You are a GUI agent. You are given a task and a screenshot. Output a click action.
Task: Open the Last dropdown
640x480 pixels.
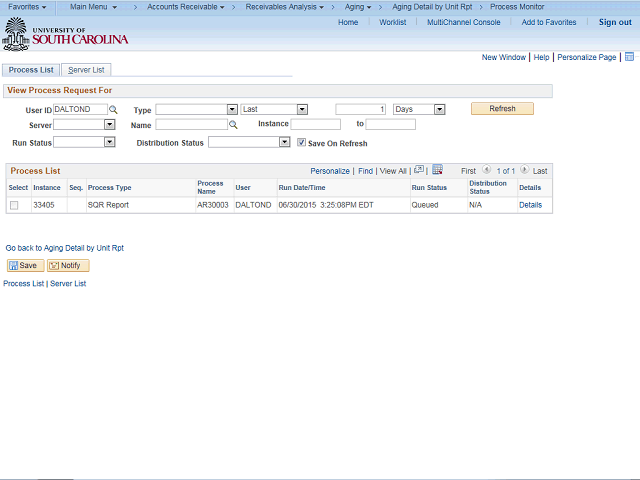pyautogui.click(x=302, y=109)
